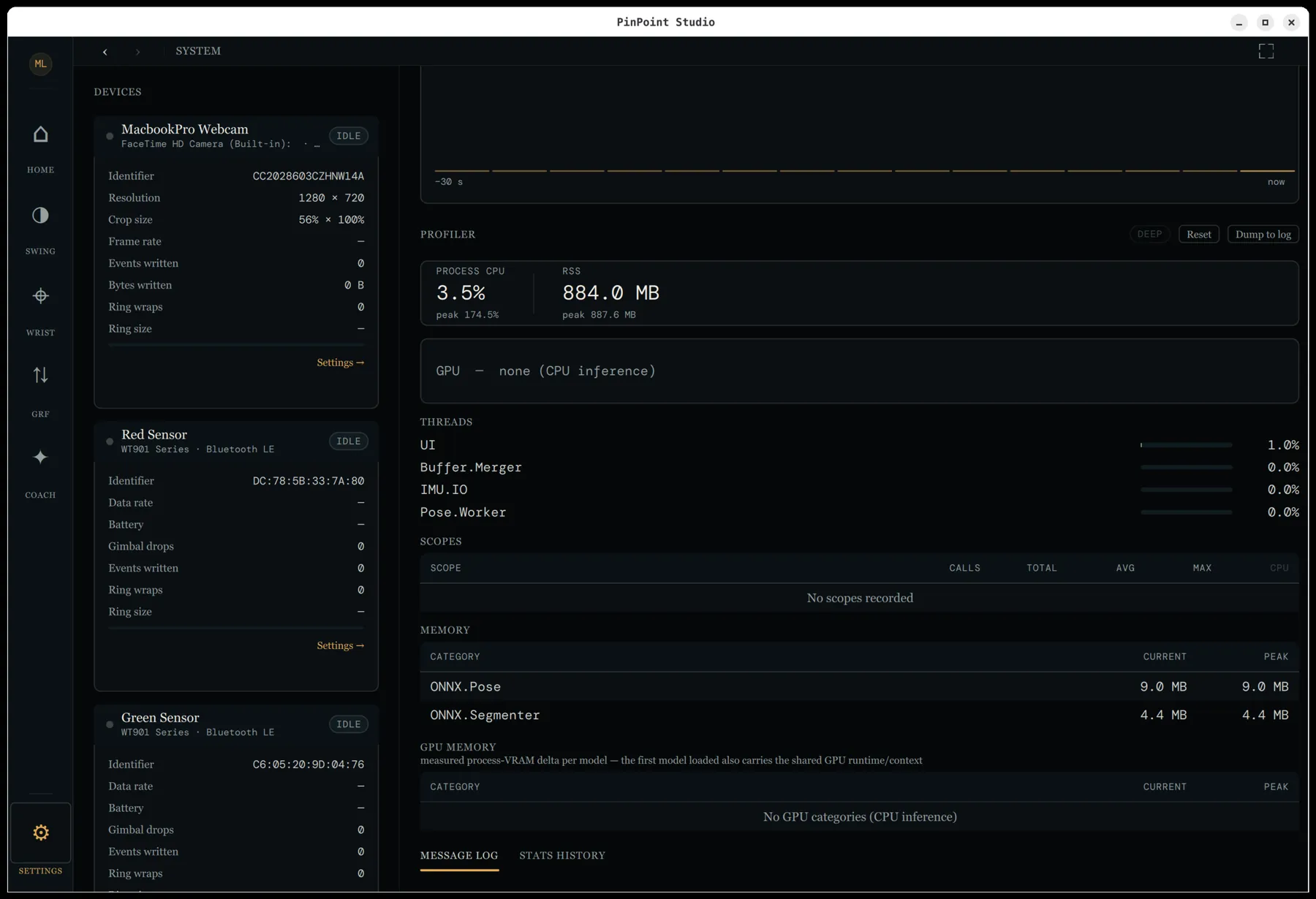Close the PinPoint Studio window

tap(1291, 23)
